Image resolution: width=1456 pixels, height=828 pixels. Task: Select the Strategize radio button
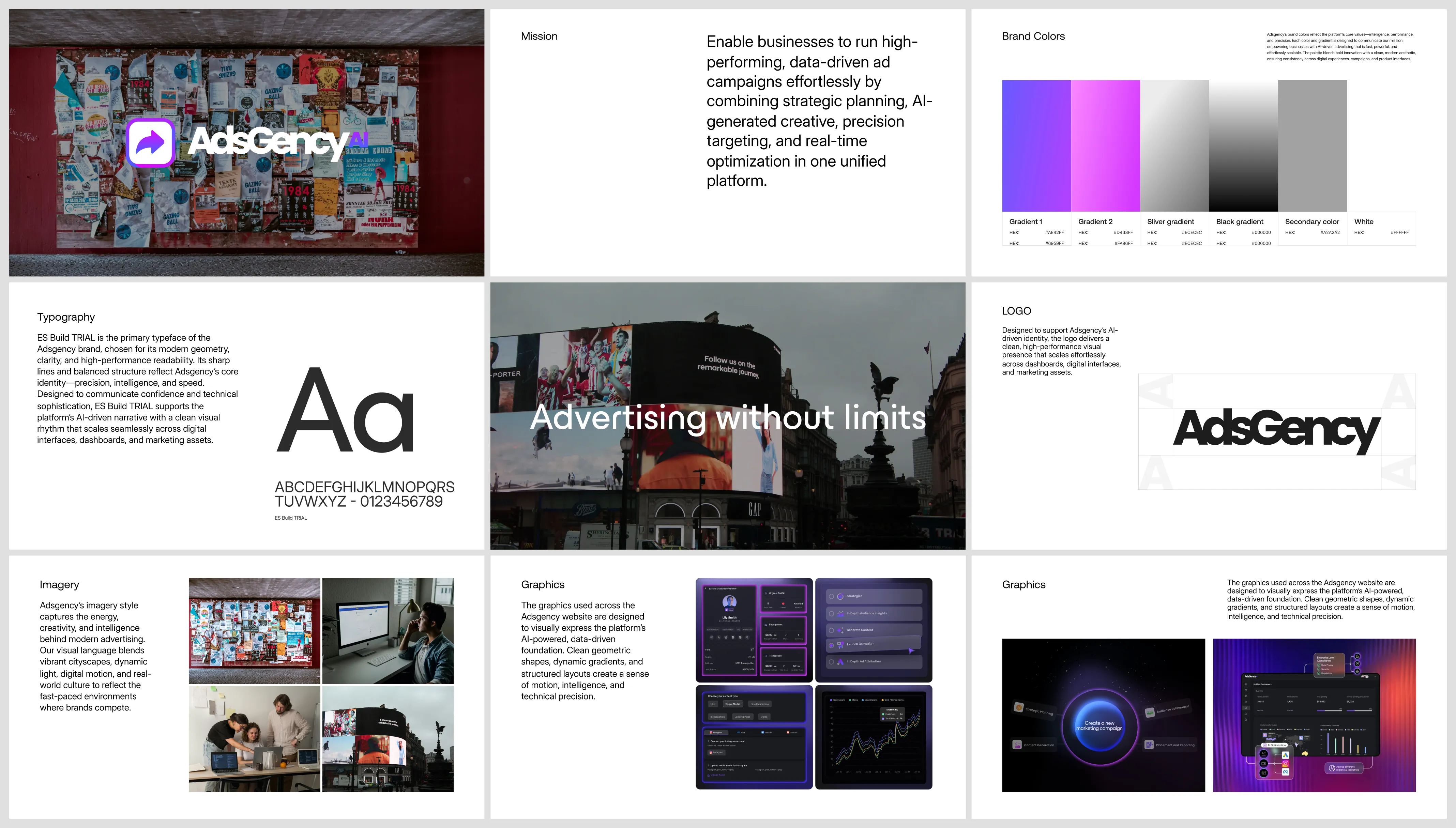point(832,596)
